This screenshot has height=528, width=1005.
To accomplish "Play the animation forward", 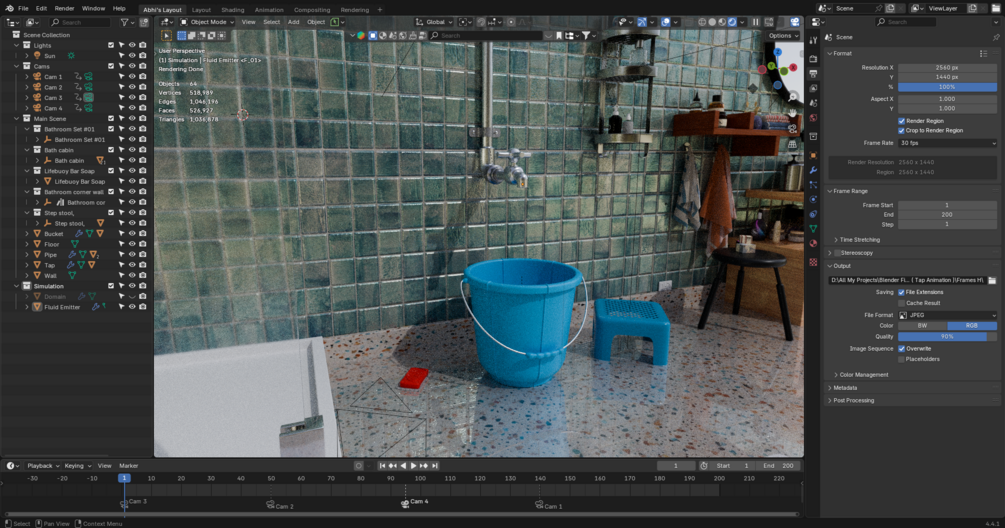I will (x=413, y=466).
